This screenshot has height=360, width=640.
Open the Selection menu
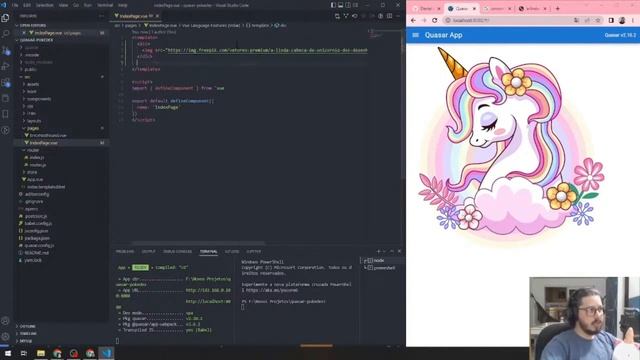[45, 5]
